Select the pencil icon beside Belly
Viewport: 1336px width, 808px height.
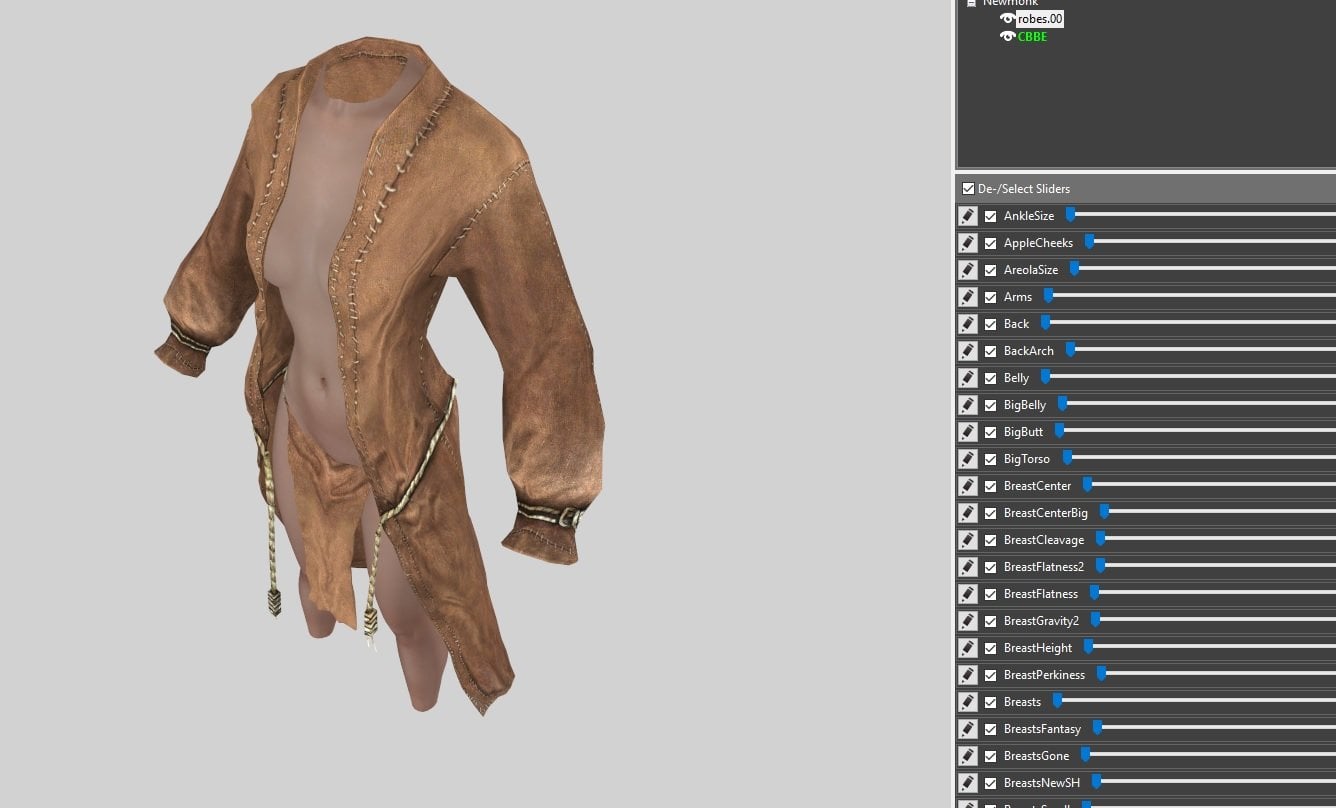click(967, 378)
